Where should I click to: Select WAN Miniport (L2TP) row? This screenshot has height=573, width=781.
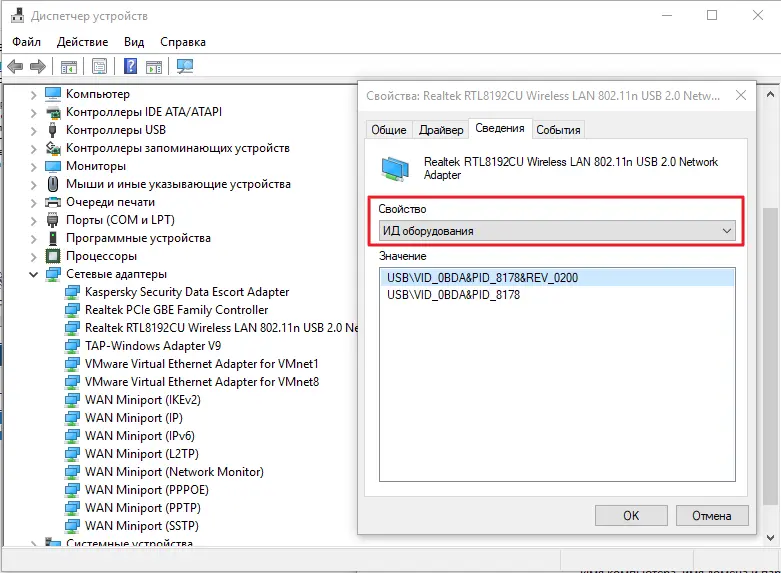pyautogui.click(x=141, y=454)
